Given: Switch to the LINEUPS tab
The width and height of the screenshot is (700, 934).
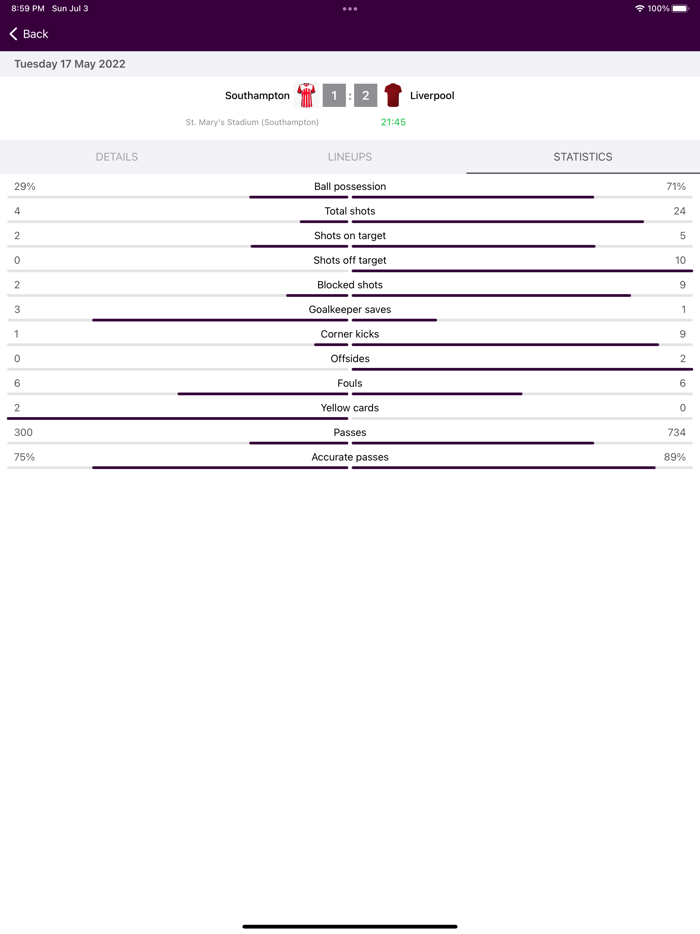Looking at the screenshot, I should 350,157.
